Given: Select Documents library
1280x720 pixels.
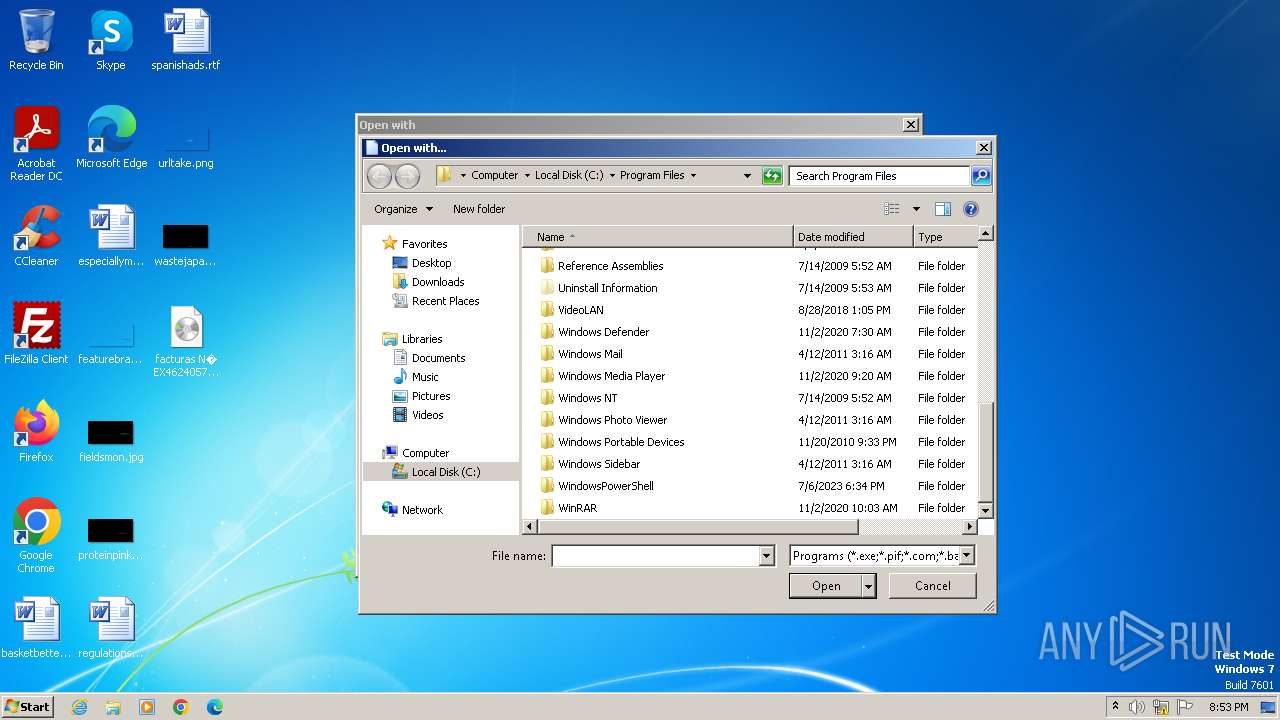Looking at the screenshot, I should [x=438, y=358].
